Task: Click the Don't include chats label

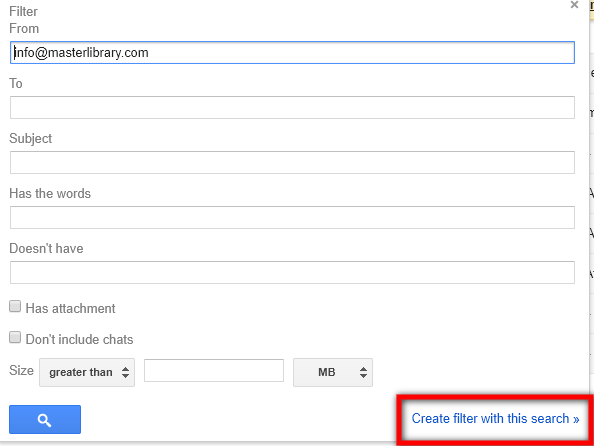Action: [80, 339]
